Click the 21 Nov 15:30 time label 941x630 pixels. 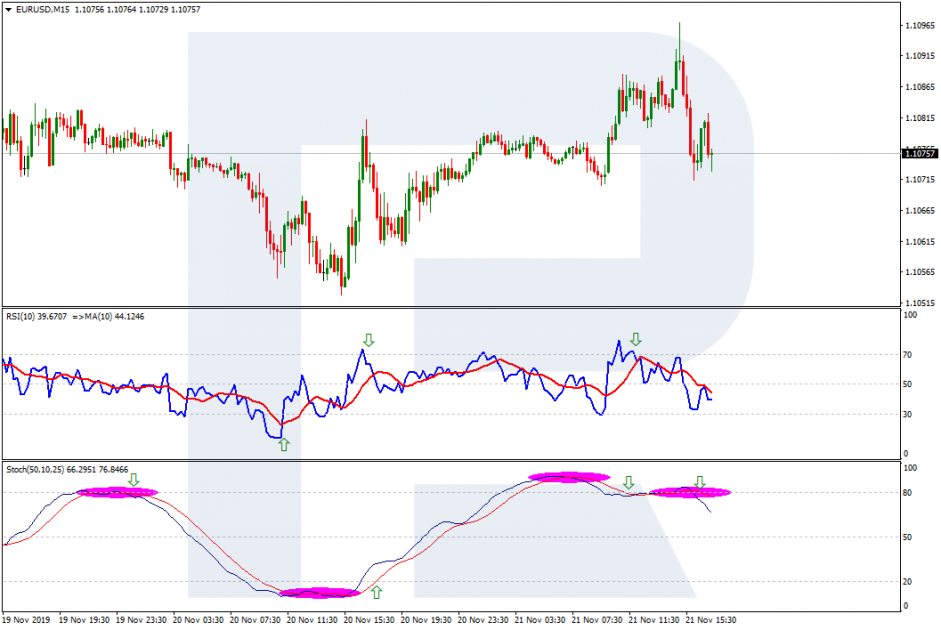(711, 620)
